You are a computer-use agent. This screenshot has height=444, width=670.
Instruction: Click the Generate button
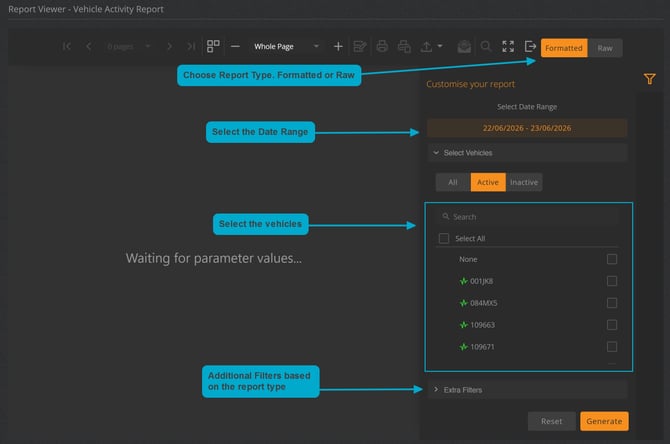coord(604,421)
